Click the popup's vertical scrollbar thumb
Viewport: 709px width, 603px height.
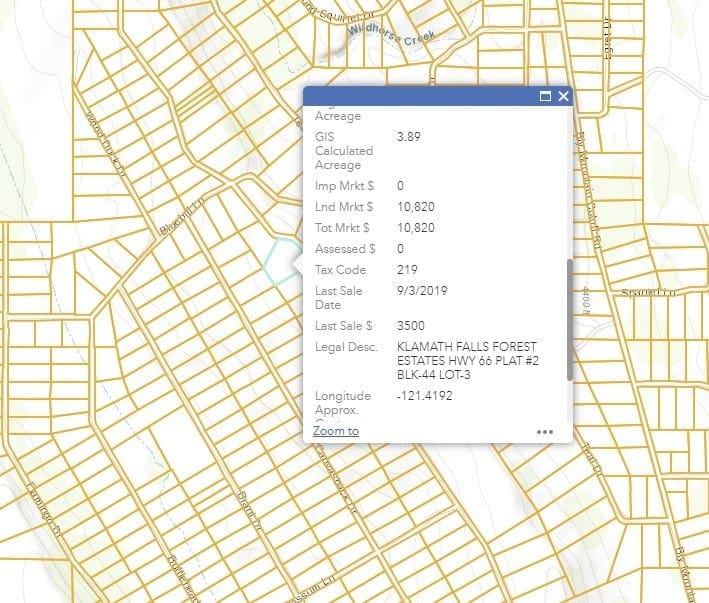(570, 320)
